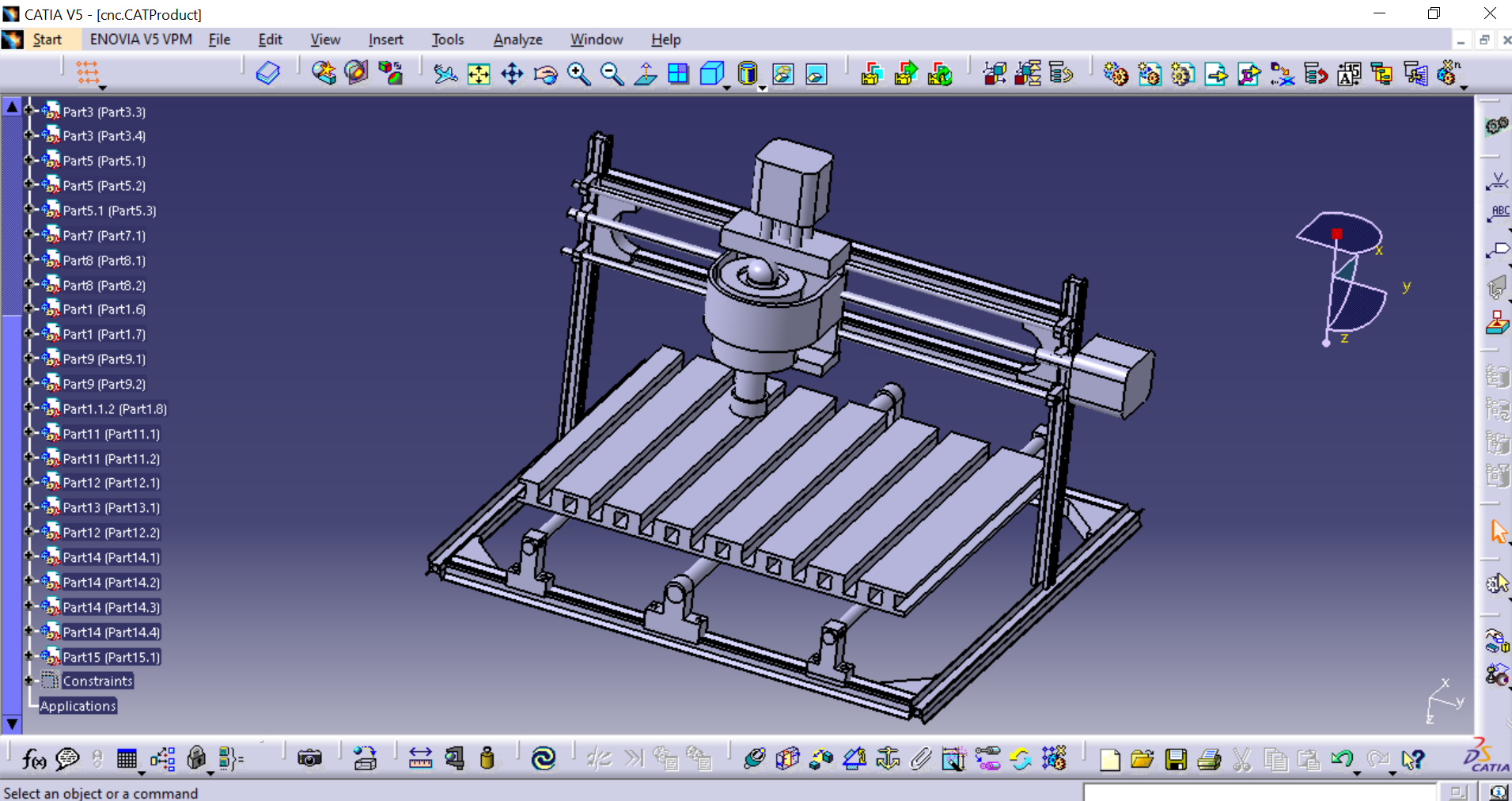Select Part14 (Part14.3) in the tree
This screenshot has height=801, width=1512.
pos(112,607)
